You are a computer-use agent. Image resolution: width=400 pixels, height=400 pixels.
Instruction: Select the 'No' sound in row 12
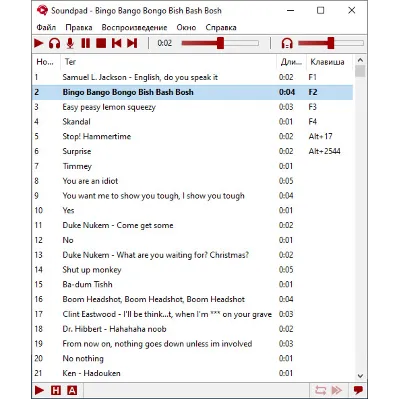click(x=193, y=240)
